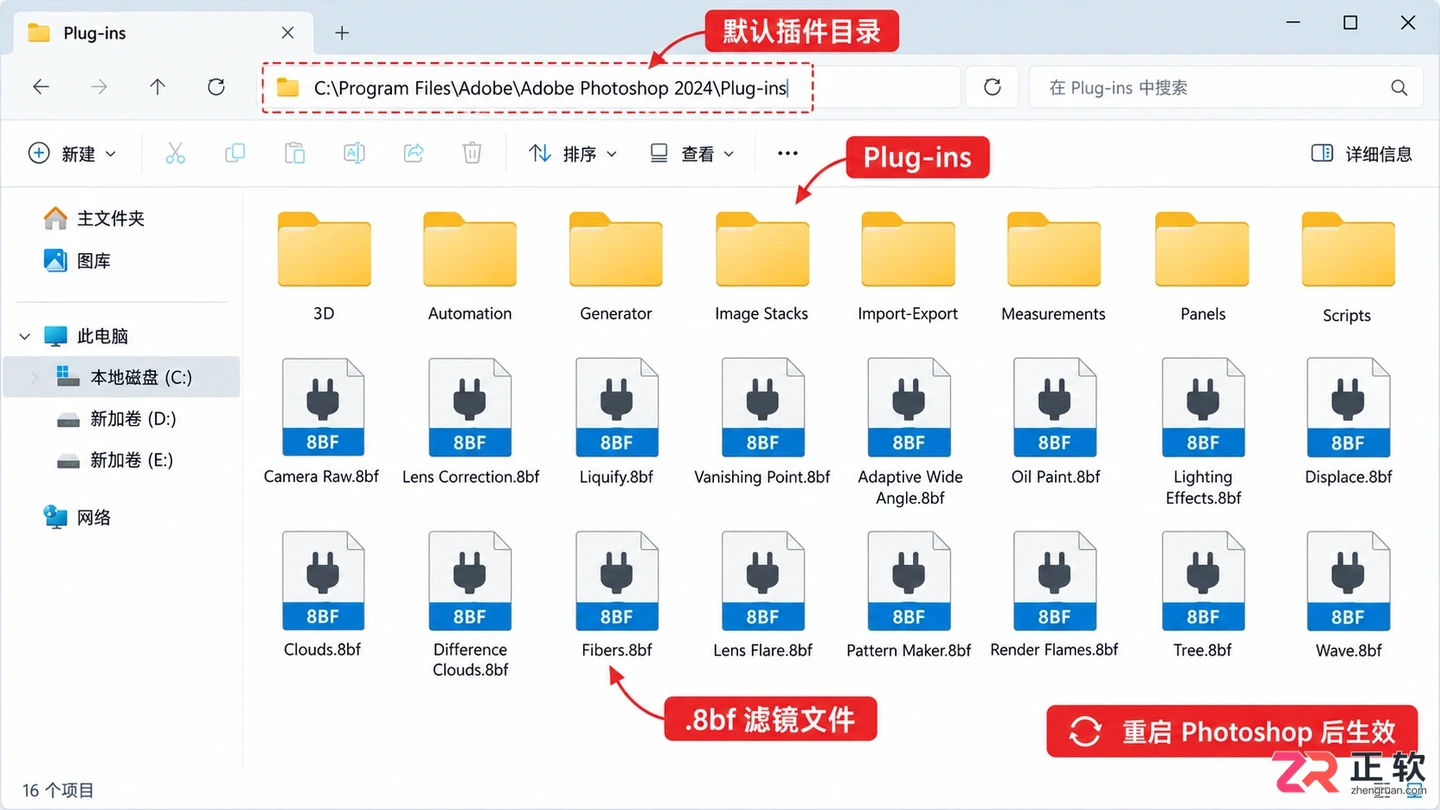
Task: Select the Tree.8bf plug-in icon
Action: click(x=1203, y=581)
